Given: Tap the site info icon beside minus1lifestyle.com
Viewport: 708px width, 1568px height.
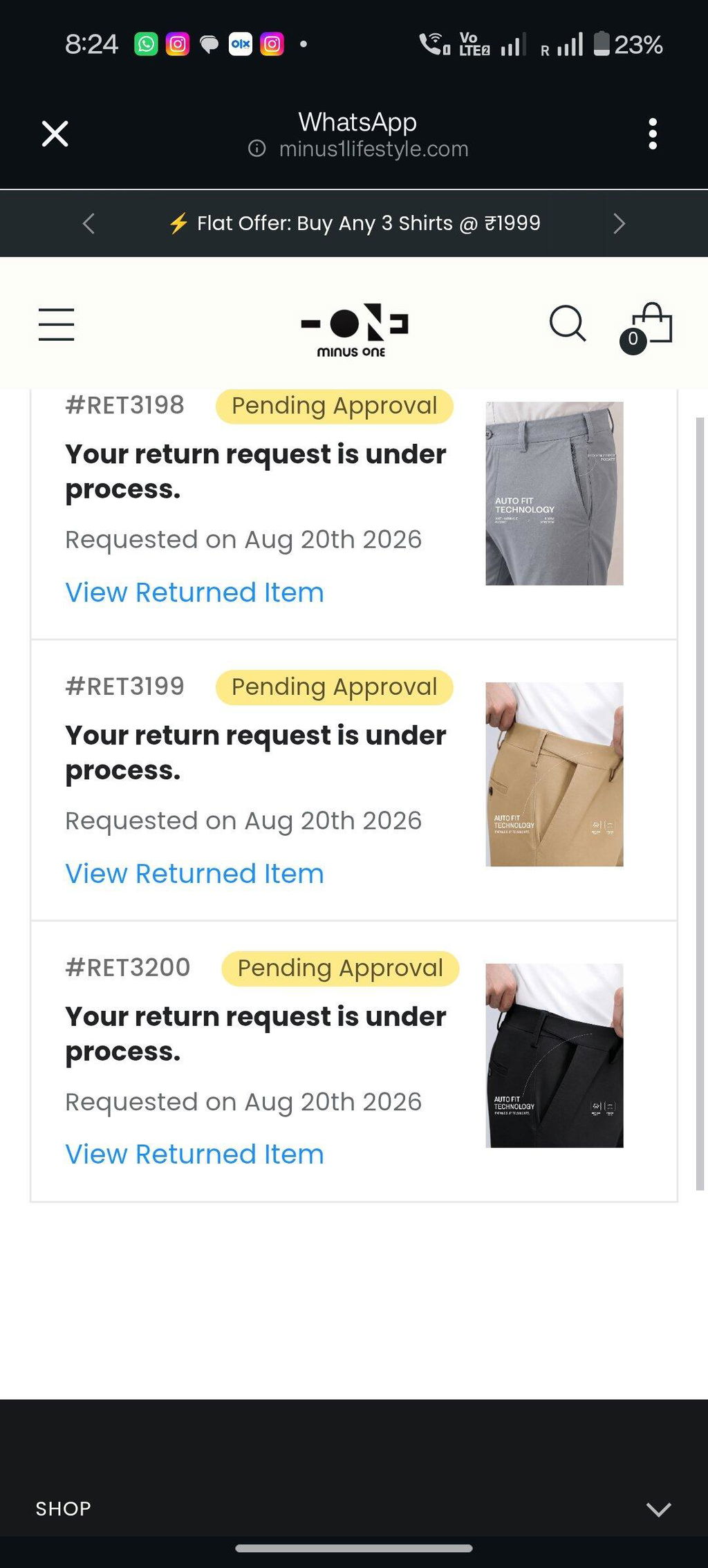Looking at the screenshot, I should 257,149.
